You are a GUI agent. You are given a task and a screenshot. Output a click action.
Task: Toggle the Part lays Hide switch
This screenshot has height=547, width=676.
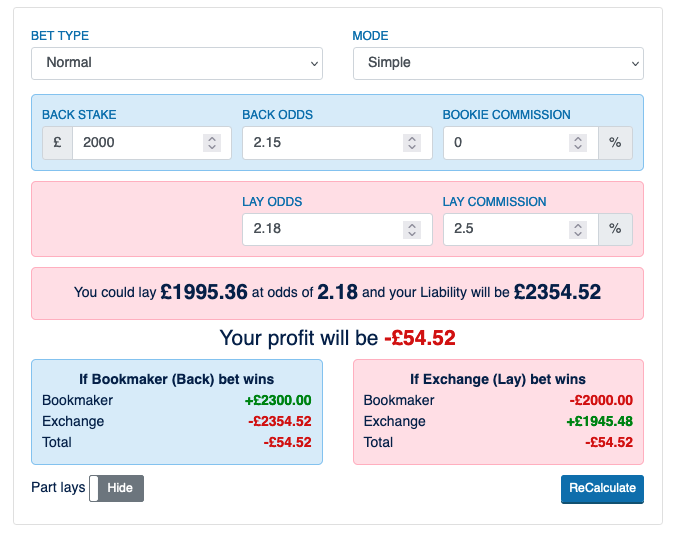coord(117,488)
